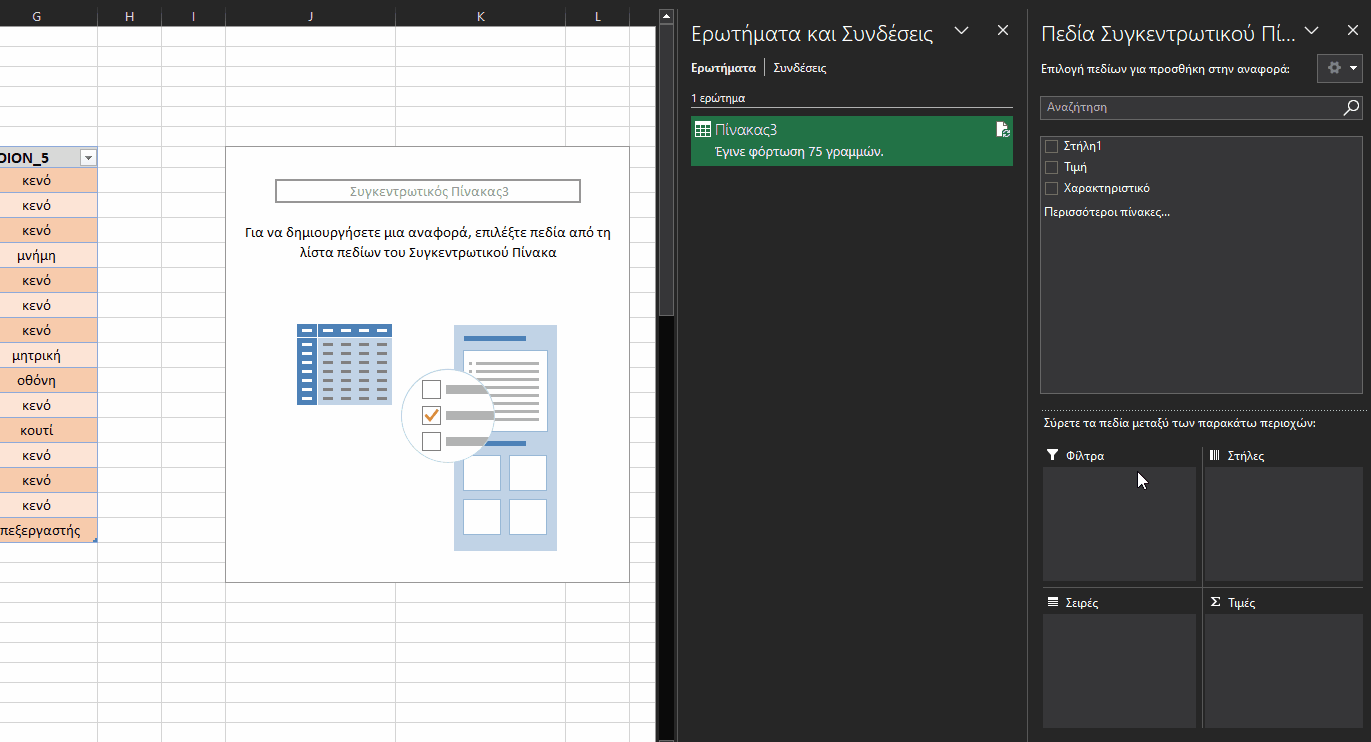This screenshot has height=742, width=1371.
Task: Click the gear settings icon in PivotTable Fields pane
Action: click(x=1334, y=68)
